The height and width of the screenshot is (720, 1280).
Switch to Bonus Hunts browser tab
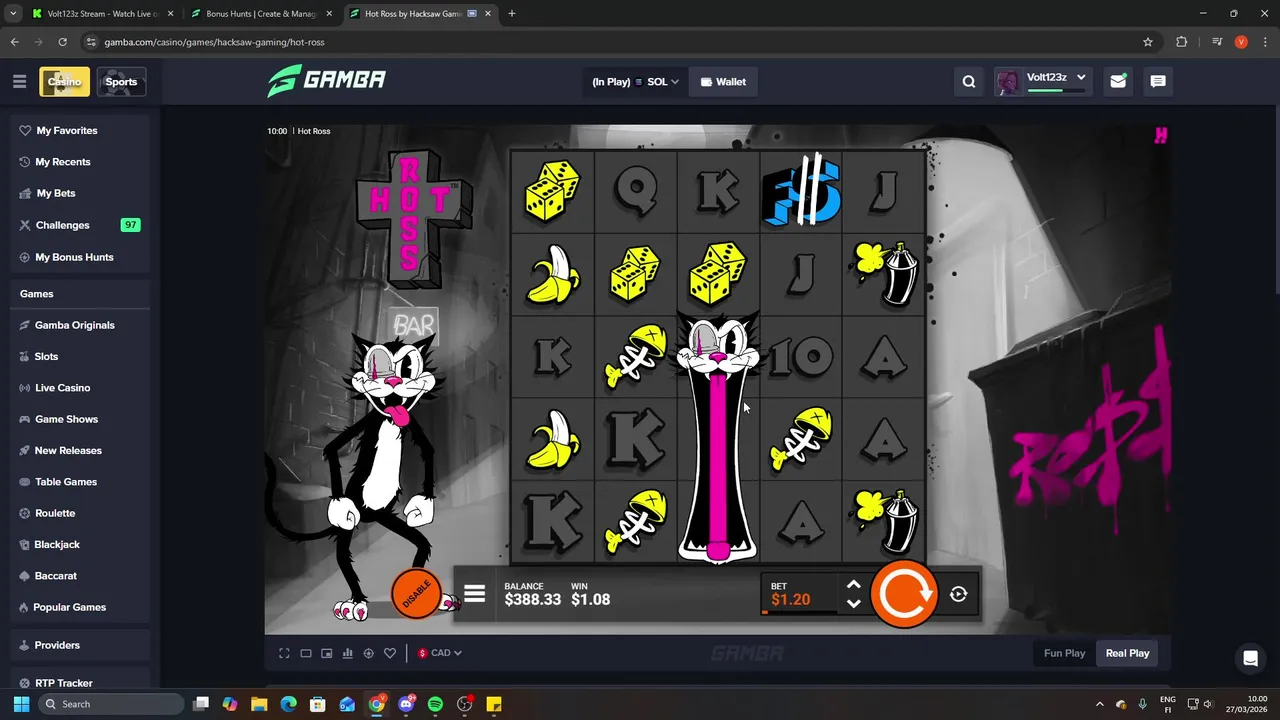pos(262,14)
